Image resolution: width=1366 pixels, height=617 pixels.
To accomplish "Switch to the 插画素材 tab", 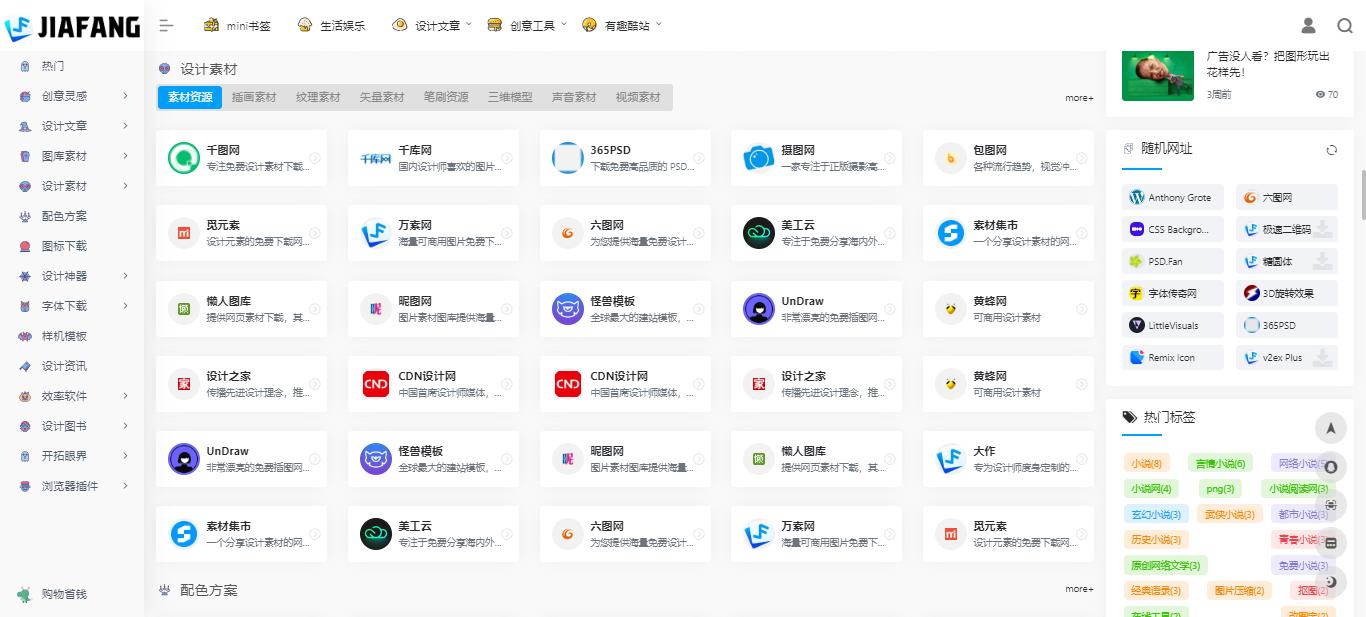I will click(x=254, y=97).
